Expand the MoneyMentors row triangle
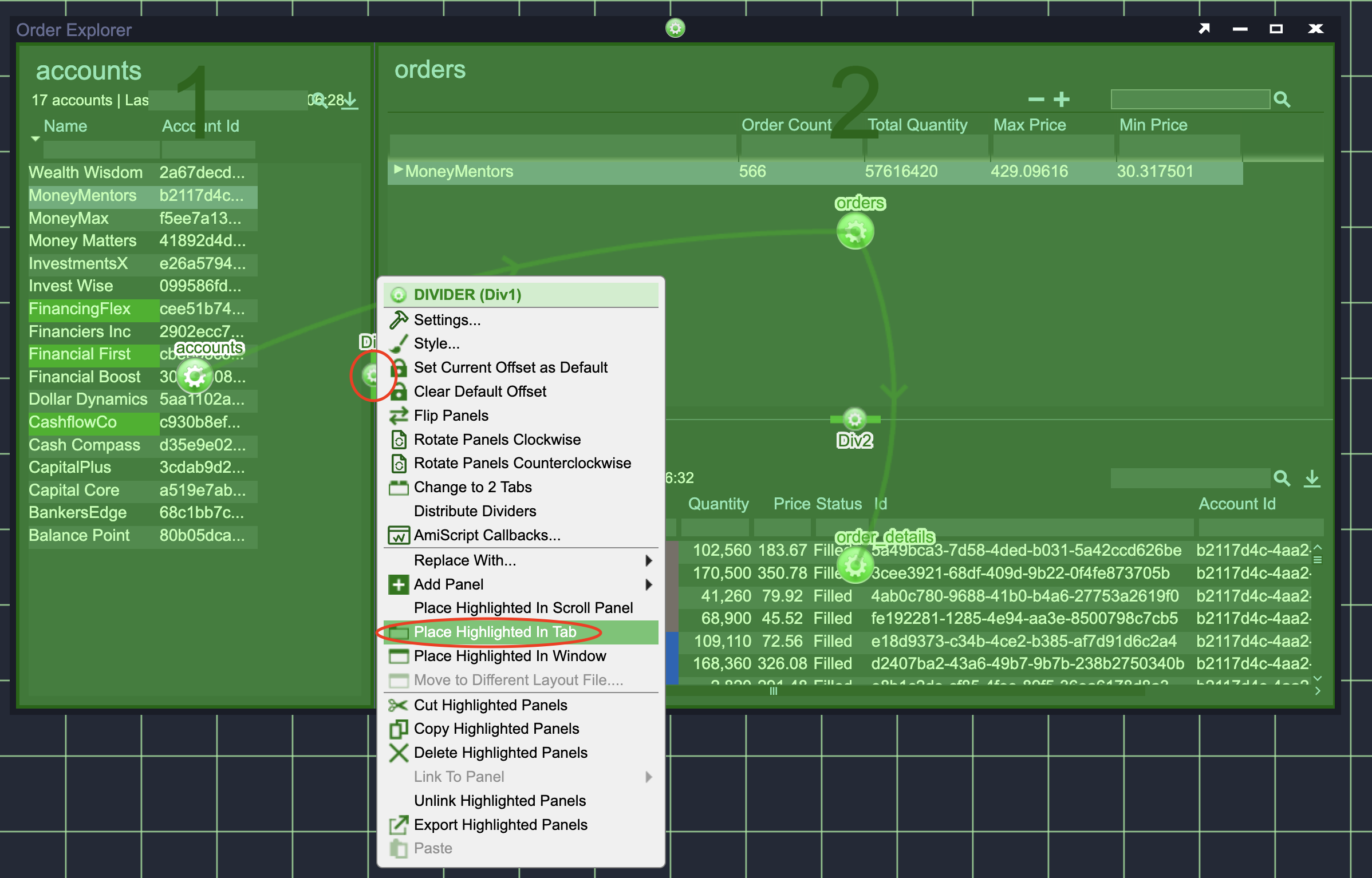This screenshot has height=878, width=1372. (x=398, y=170)
